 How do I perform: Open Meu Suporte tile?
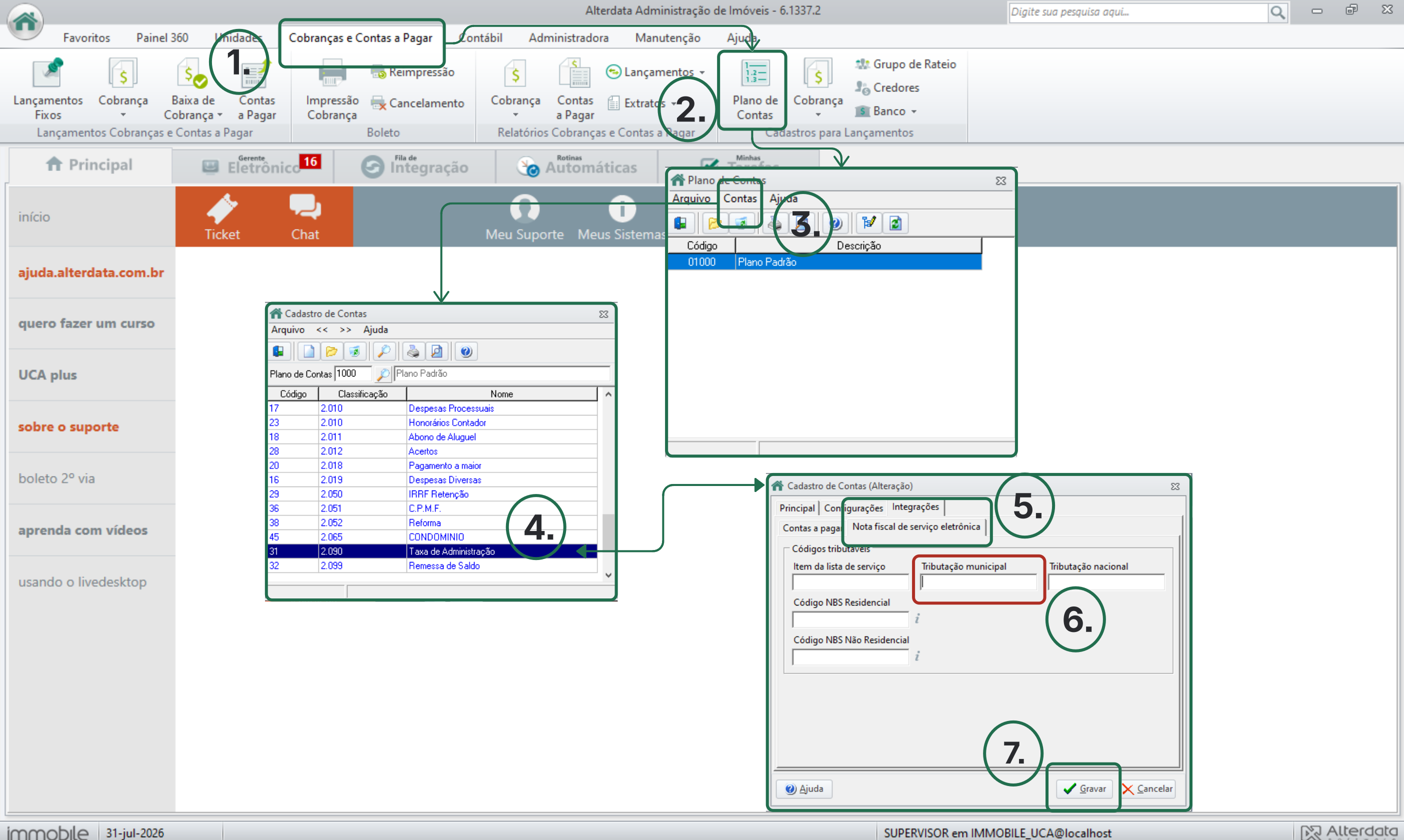pyautogui.click(x=524, y=217)
